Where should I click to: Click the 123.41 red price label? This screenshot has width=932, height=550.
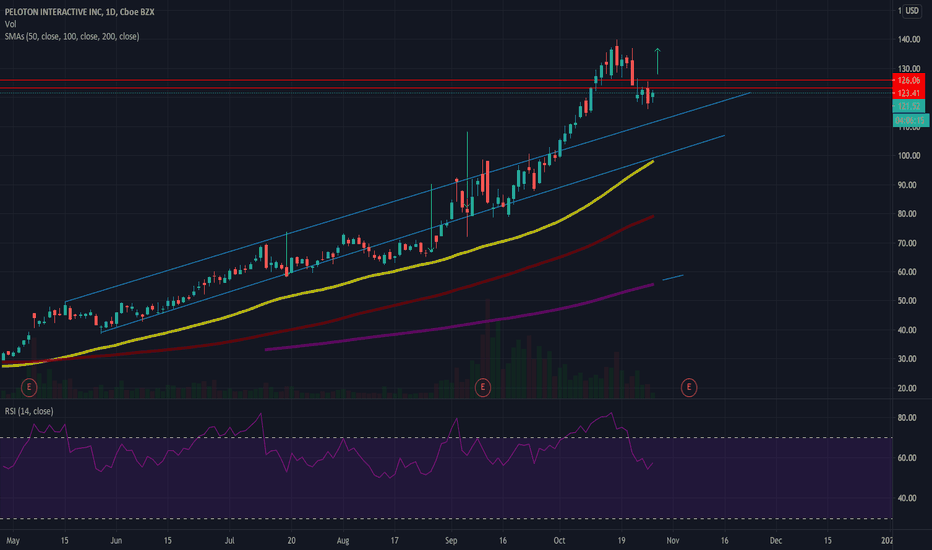(909, 93)
